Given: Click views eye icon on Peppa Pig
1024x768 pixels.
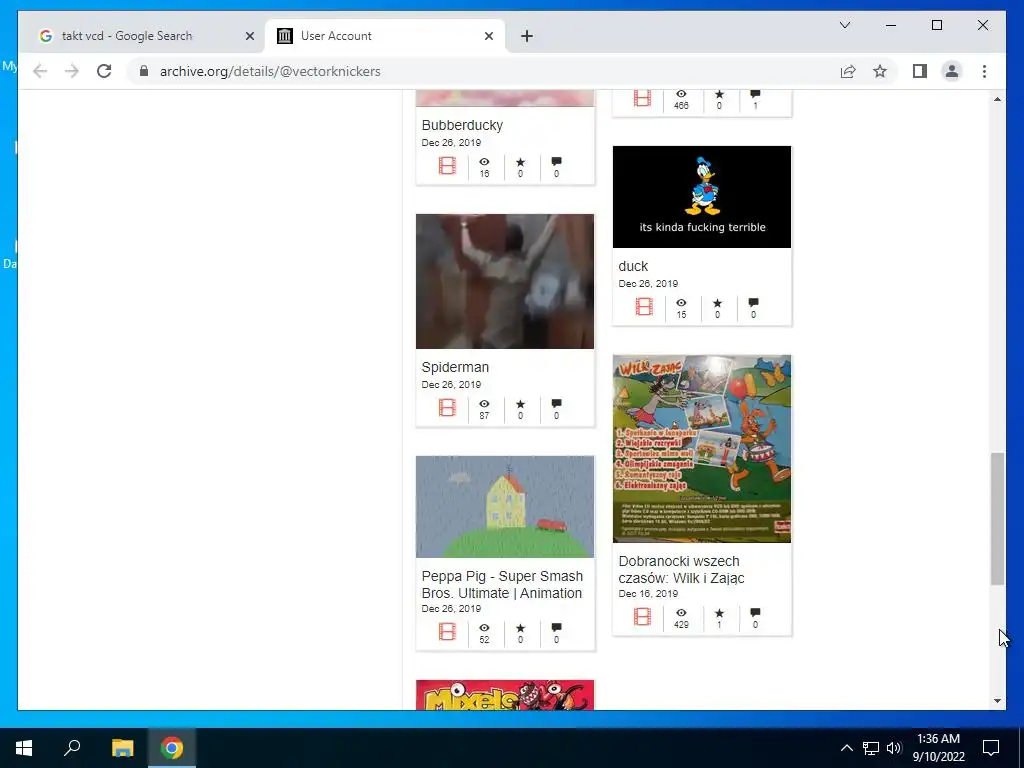Looking at the screenshot, I should tap(484, 628).
